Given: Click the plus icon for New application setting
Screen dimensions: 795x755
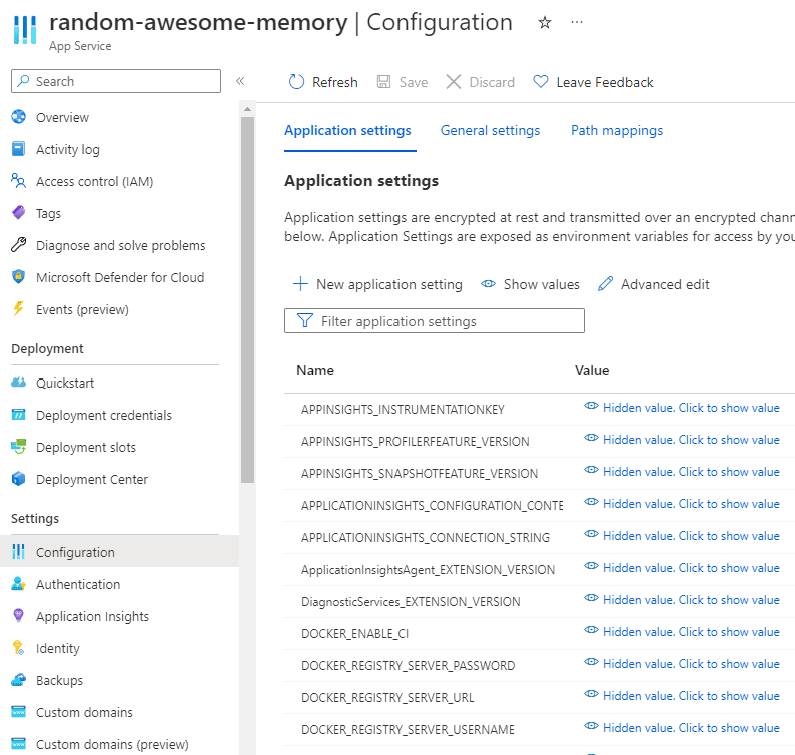Looking at the screenshot, I should pyautogui.click(x=301, y=283).
